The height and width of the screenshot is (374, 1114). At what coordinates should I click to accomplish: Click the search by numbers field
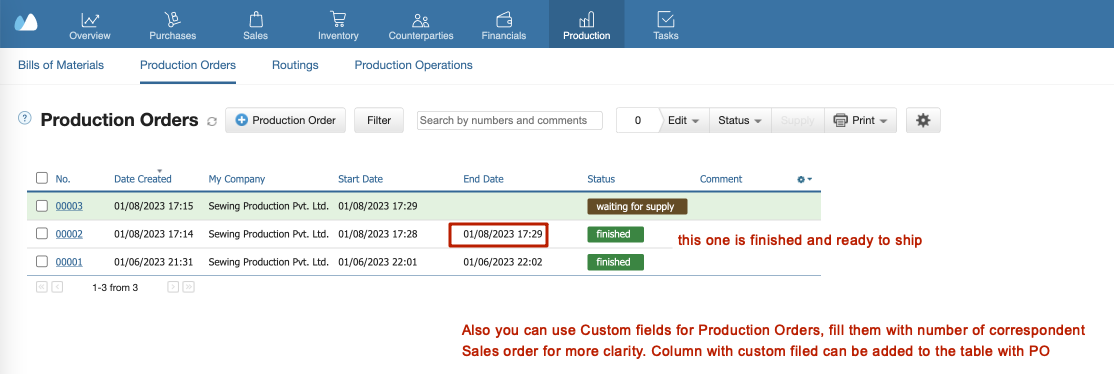click(509, 120)
